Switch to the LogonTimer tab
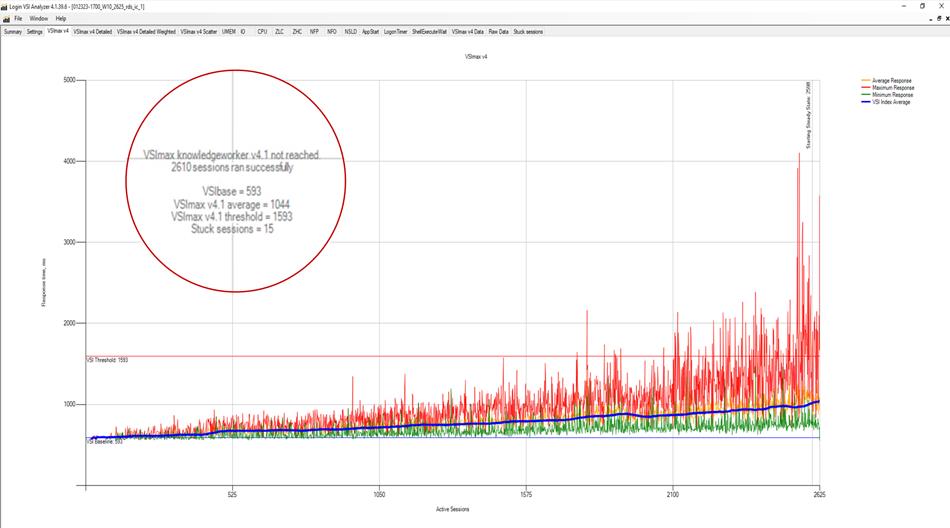This screenshot has width=950, height=528. (x=396, y=32)
